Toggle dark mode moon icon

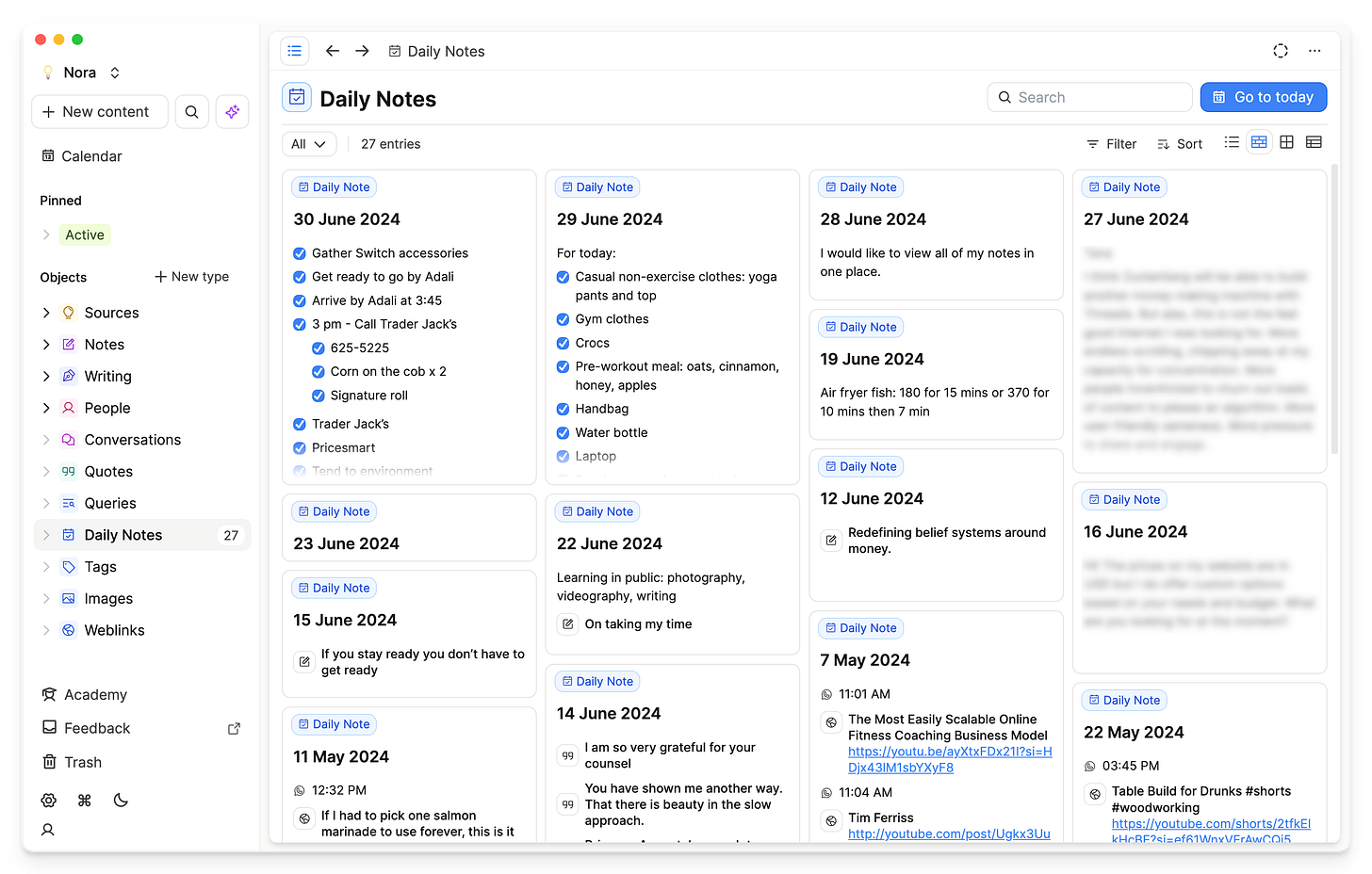(x=121, y=801)
